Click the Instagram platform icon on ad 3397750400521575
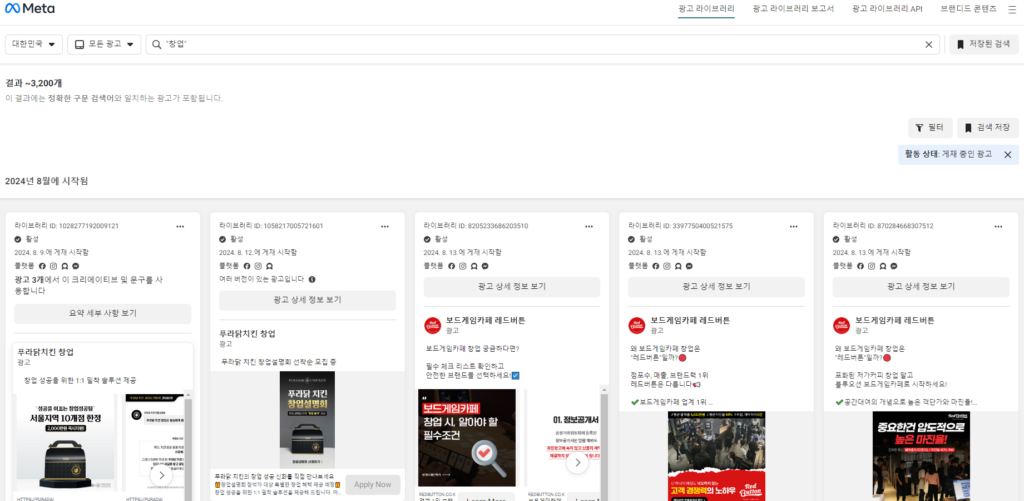Viewport: 1024px width, 501px height. (667, 266)
